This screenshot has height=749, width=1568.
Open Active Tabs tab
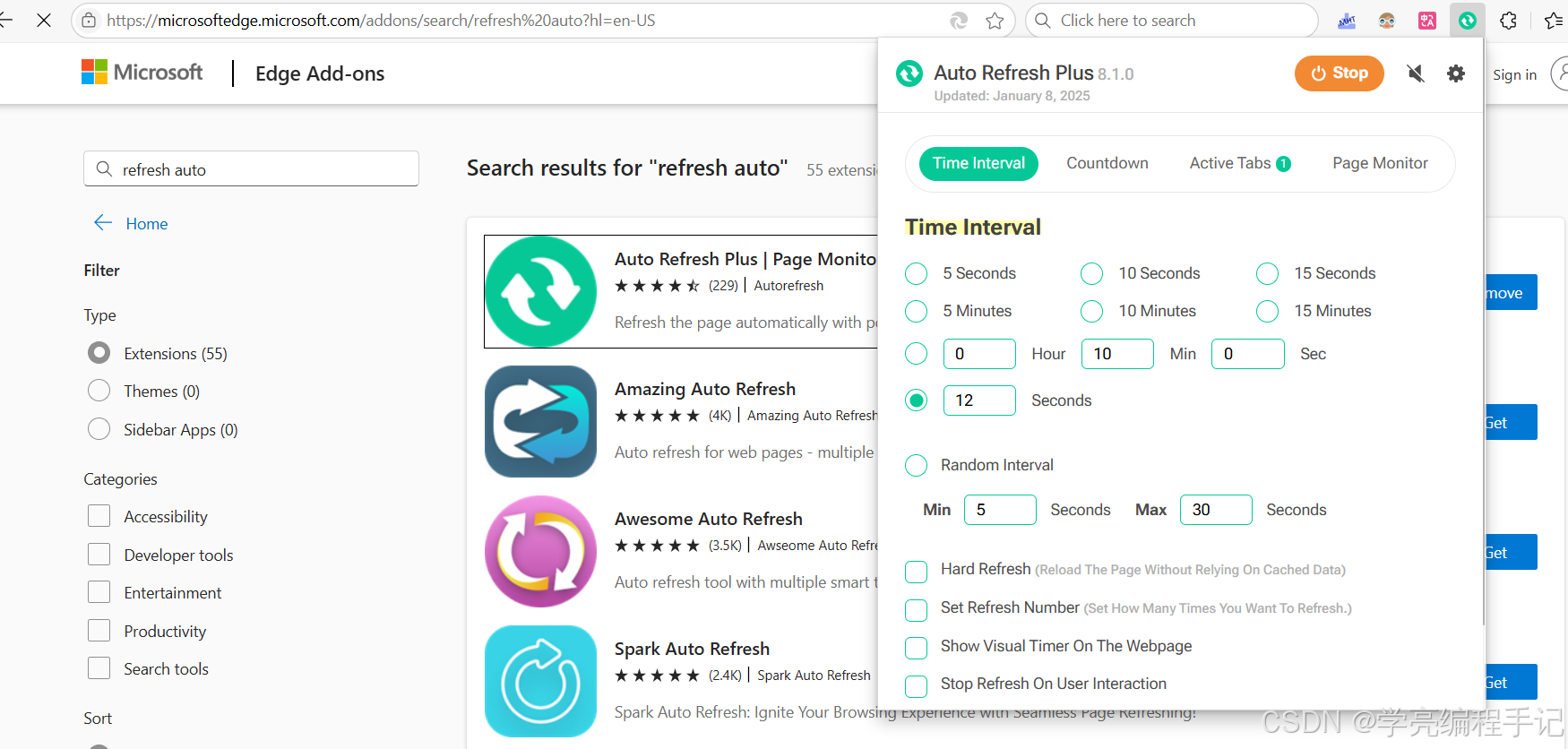(x=1240, y=163)
